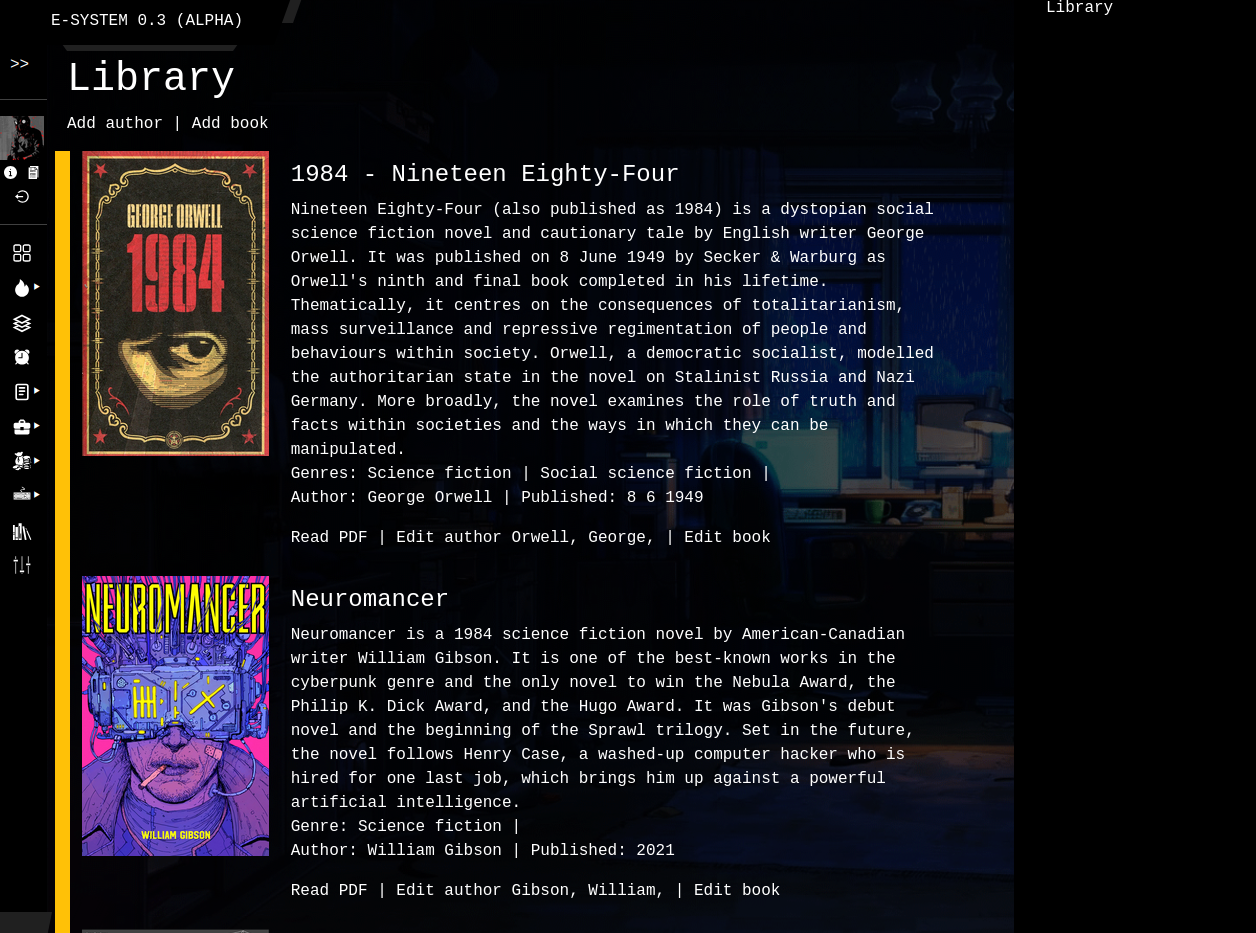Expand the flame icon submenu arrow

(37, 287)
